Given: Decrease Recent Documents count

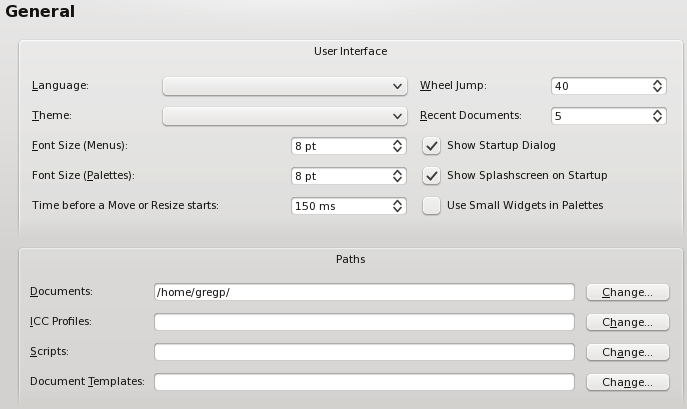Looking at the screenshot, I should (657, 120).
